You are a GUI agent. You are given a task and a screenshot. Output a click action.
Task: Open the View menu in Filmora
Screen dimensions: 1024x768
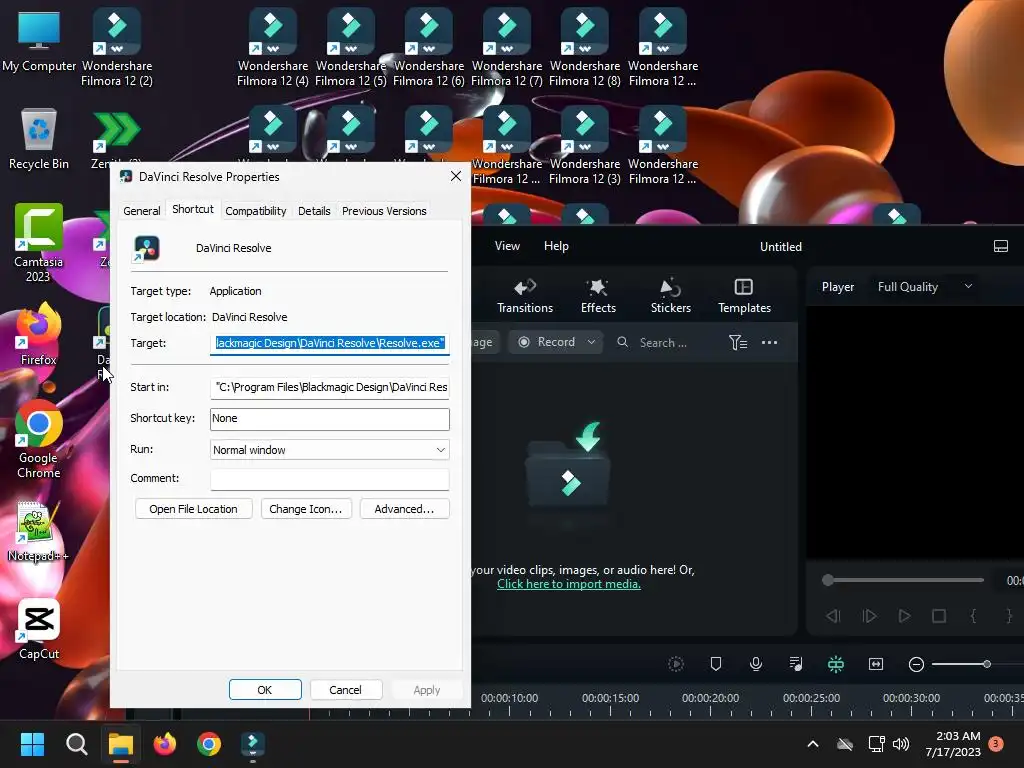tap(507, 246)
